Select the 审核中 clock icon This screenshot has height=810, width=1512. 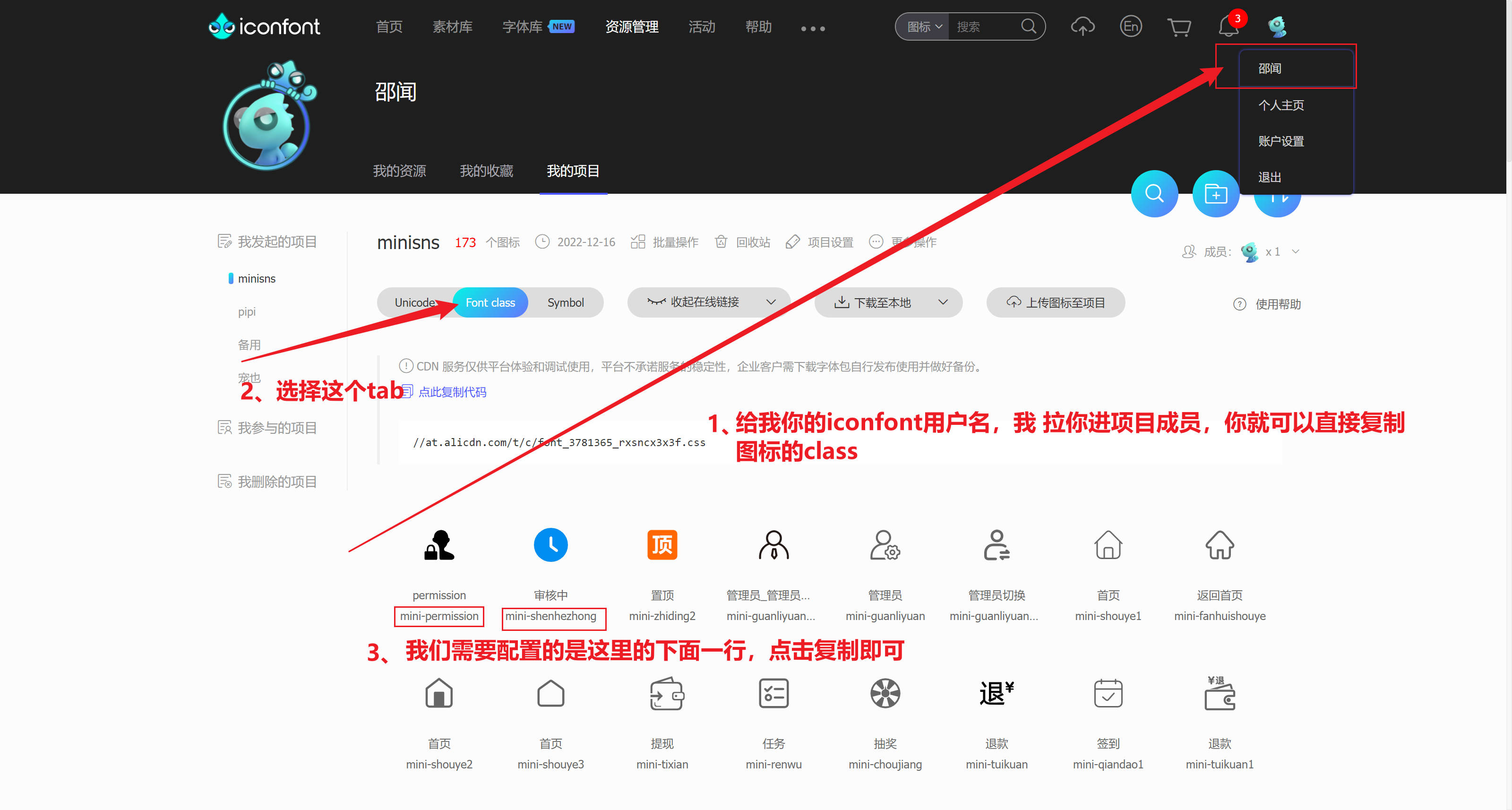[550, 545]
